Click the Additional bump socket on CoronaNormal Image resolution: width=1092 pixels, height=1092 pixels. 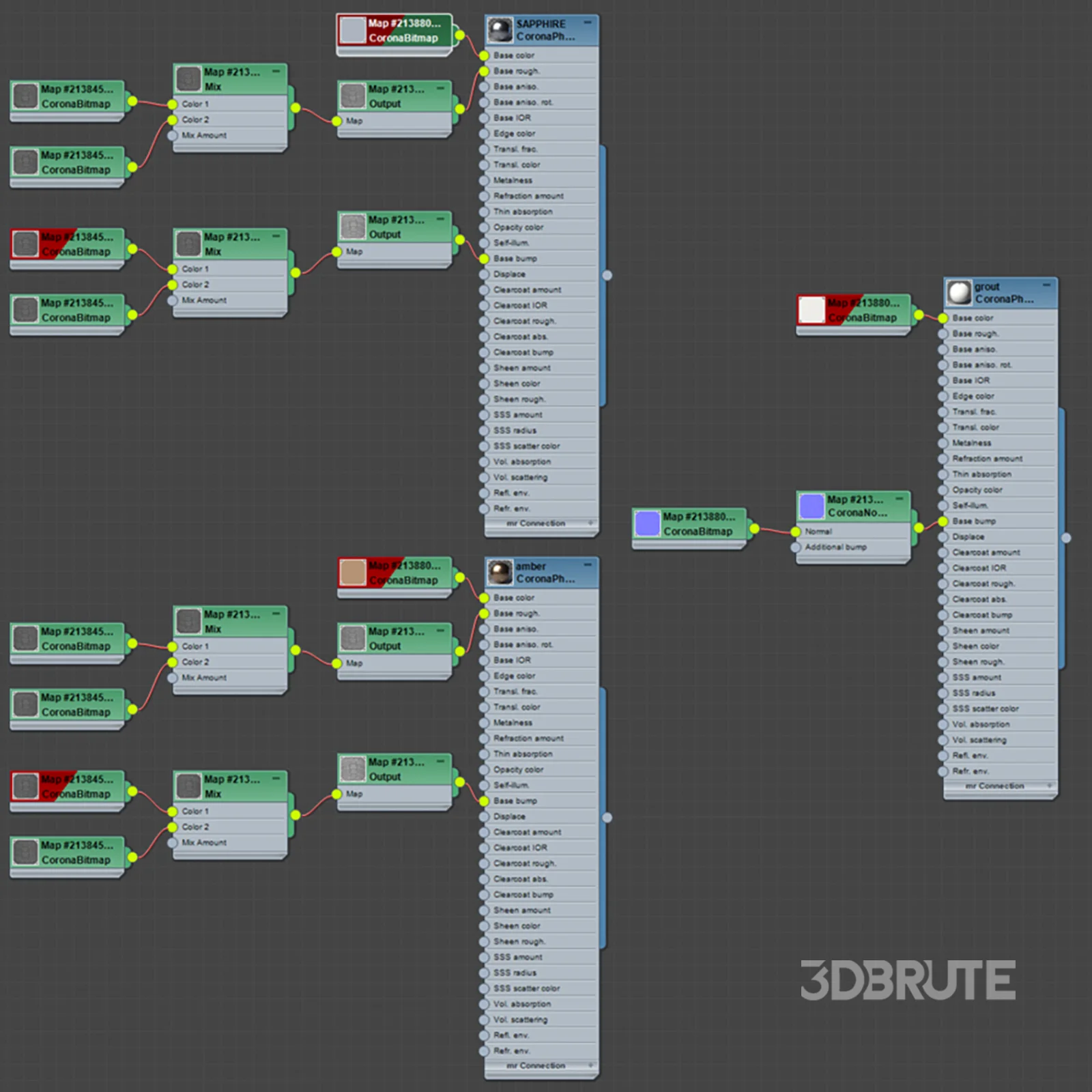[x=796, y=547]
